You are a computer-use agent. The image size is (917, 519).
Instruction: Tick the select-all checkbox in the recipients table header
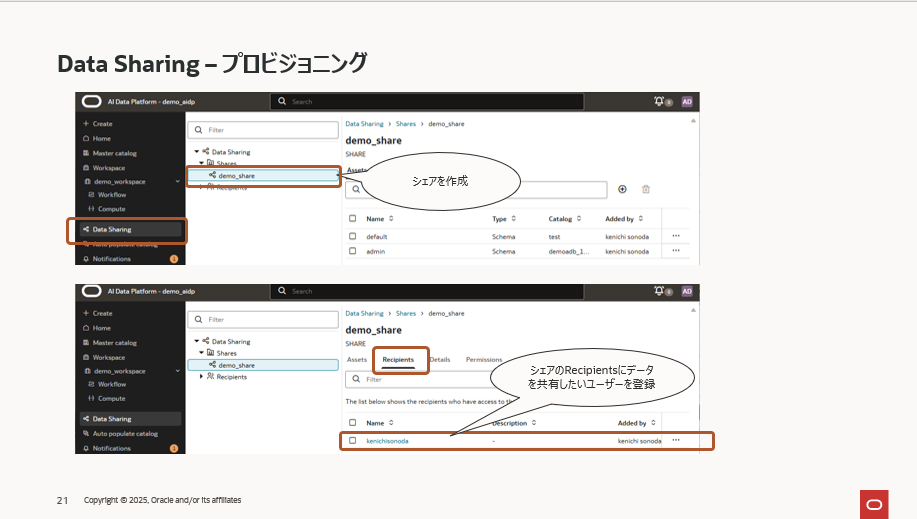(x=353, y=422)
